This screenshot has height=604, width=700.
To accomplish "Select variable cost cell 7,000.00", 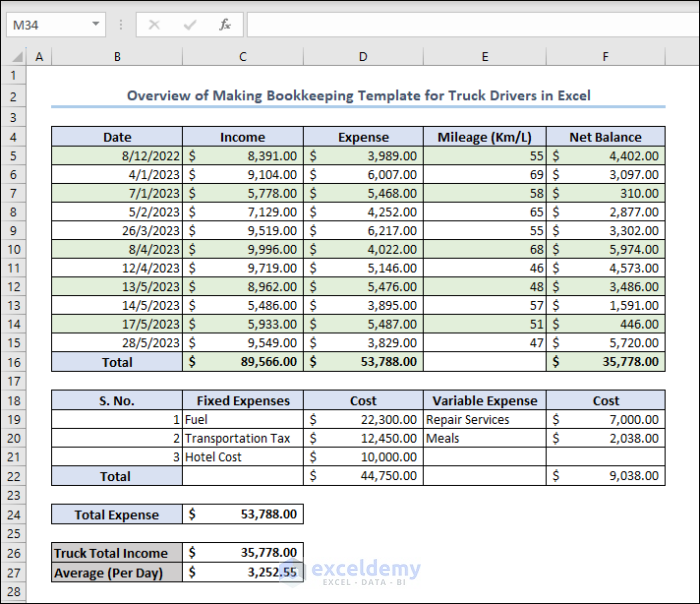I will pyautogui.click(x=606, y=420).
